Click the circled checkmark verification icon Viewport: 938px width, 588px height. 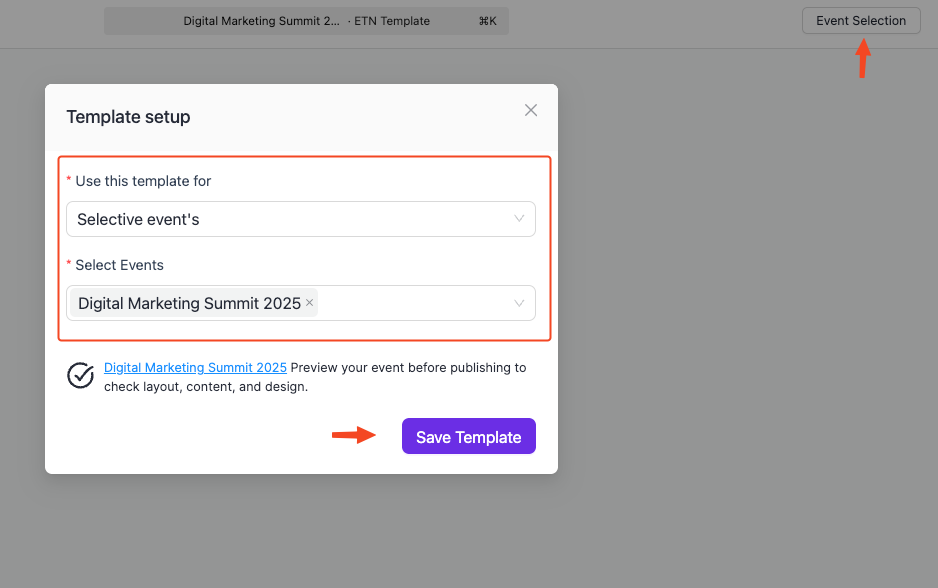coord(80,376)
